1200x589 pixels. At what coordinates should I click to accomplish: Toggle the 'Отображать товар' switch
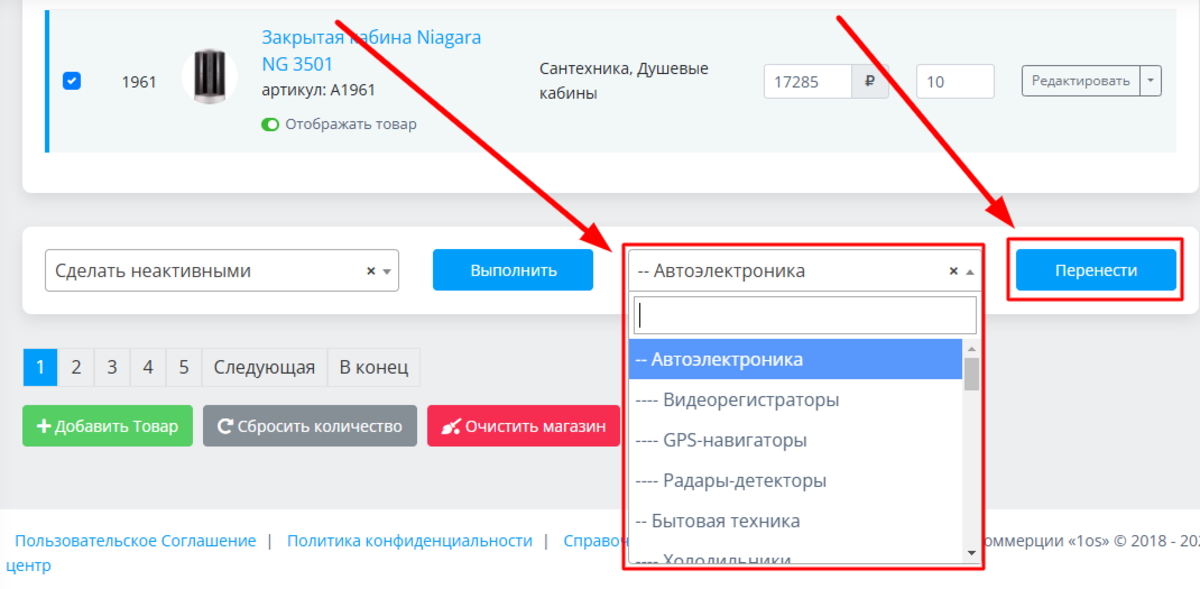(x=270, y=125)
